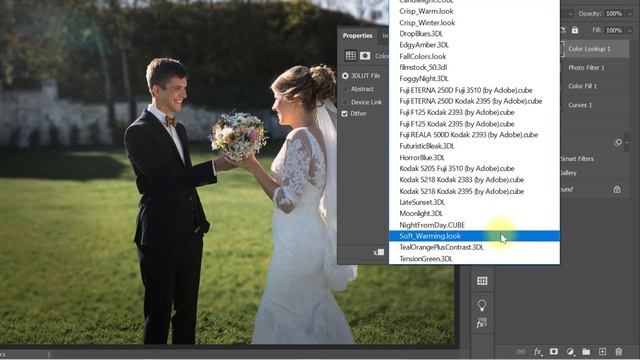Click the Fill 100% value field
Image resolution: width=640 pixels, height=360 pixels.
click(x=613, y=30)
